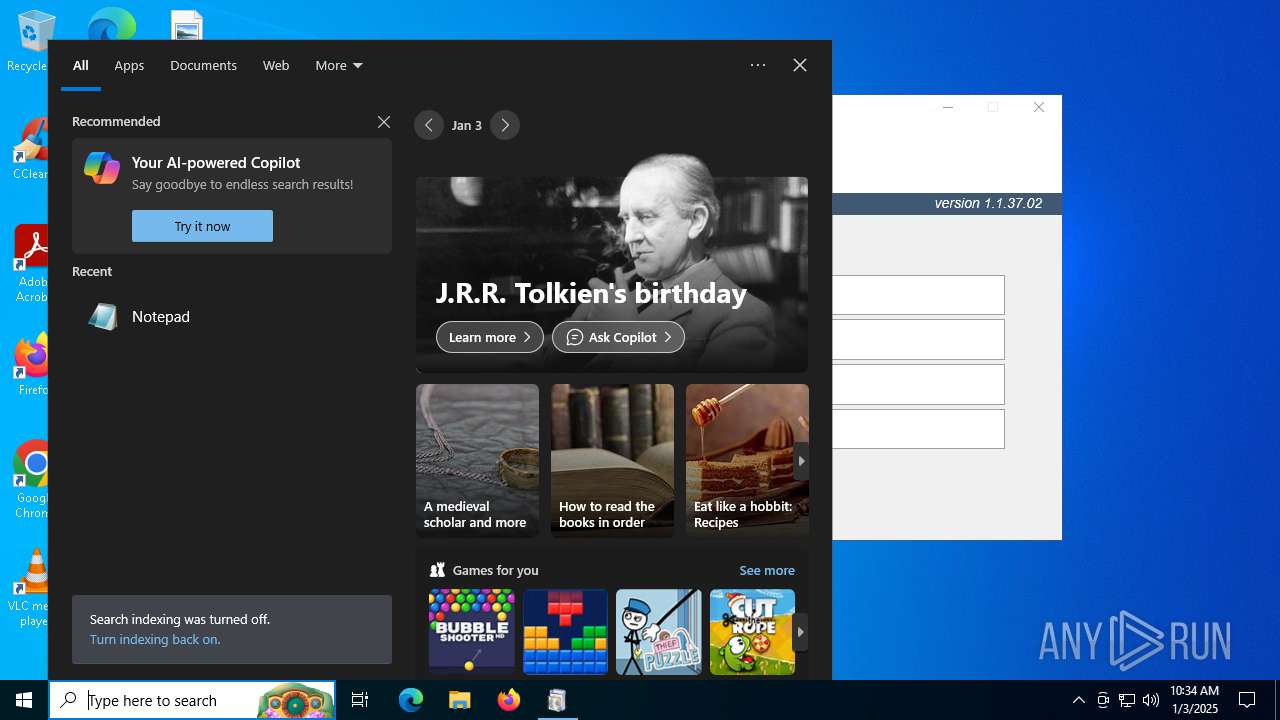The height and width of the screenshot is (720, 1280).
Task: Open Microsoft Edge from the taskbar
Action: tap(411, 700)
